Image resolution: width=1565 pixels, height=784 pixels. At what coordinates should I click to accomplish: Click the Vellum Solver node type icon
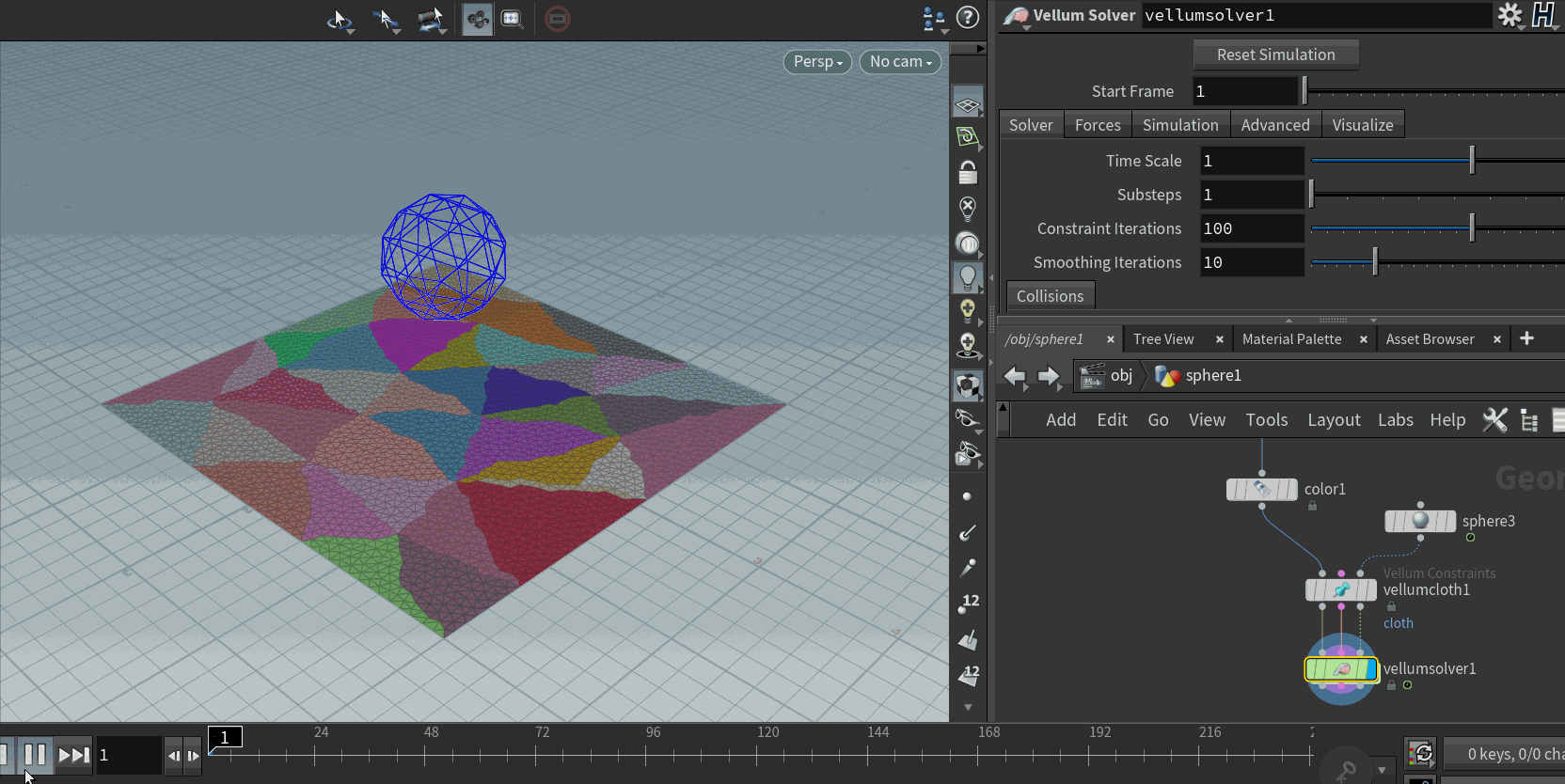tap(1016, 16)
